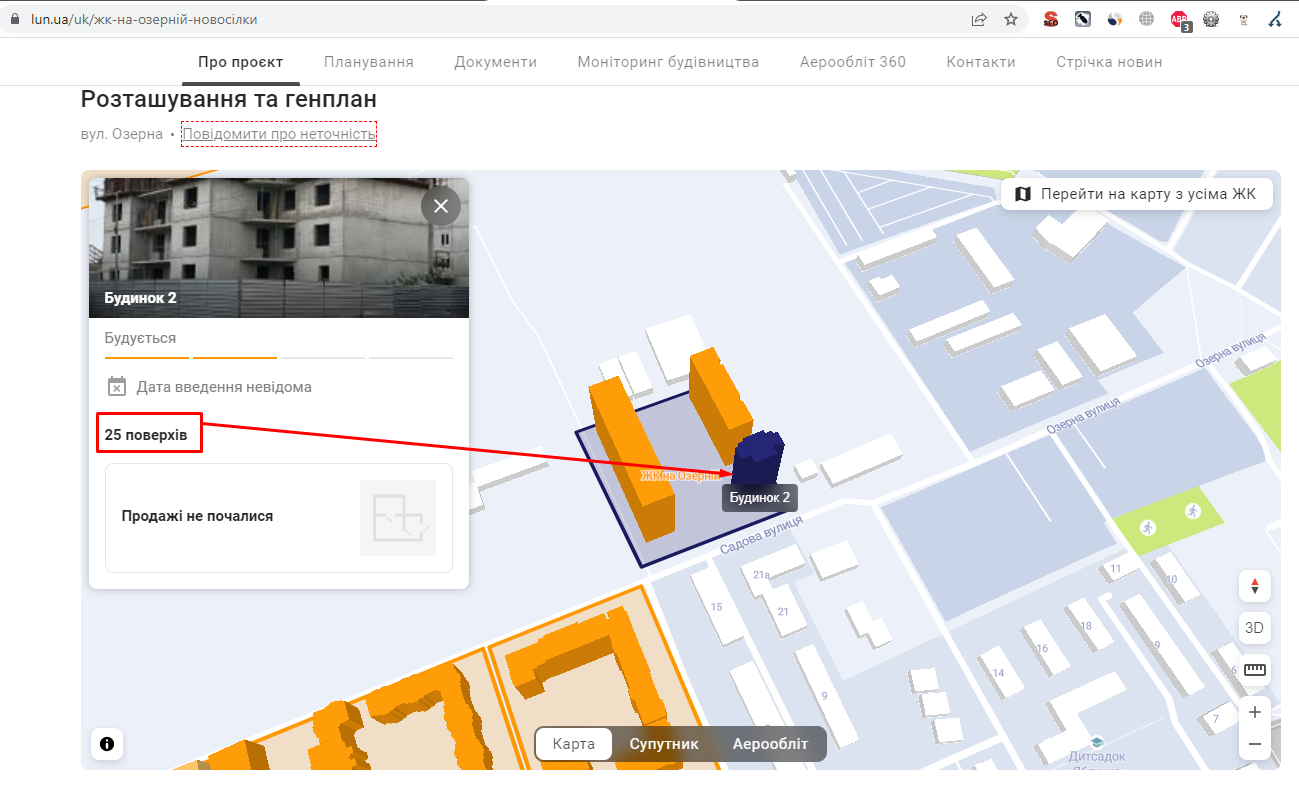Screen dimensions: 1299x791
Task: Click the Дата введення невідома text
Action: 224,387
